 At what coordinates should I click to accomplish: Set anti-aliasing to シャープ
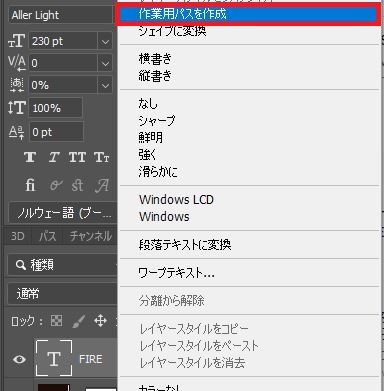(157, 121)
